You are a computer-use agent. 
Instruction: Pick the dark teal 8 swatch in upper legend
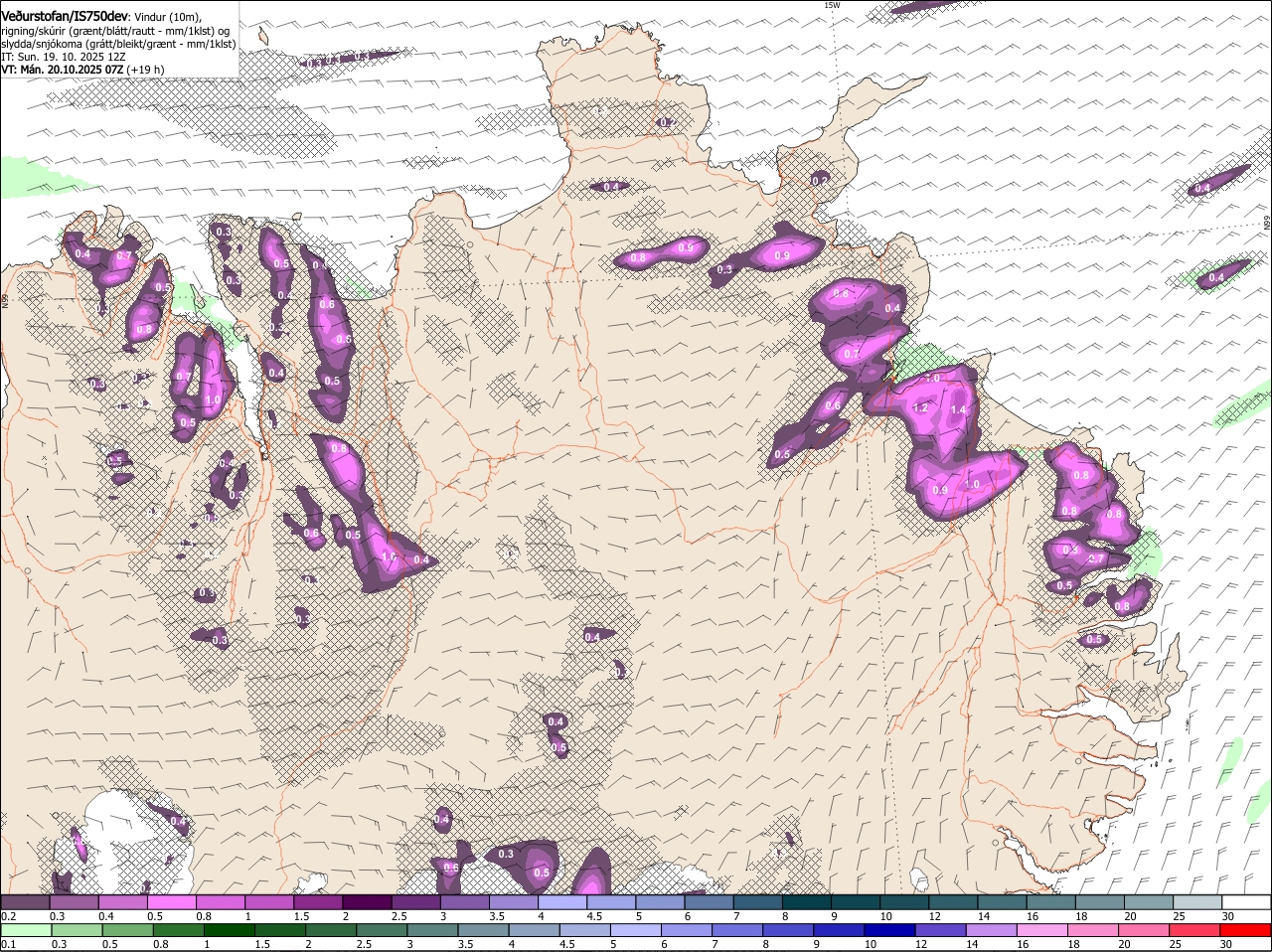805,902
